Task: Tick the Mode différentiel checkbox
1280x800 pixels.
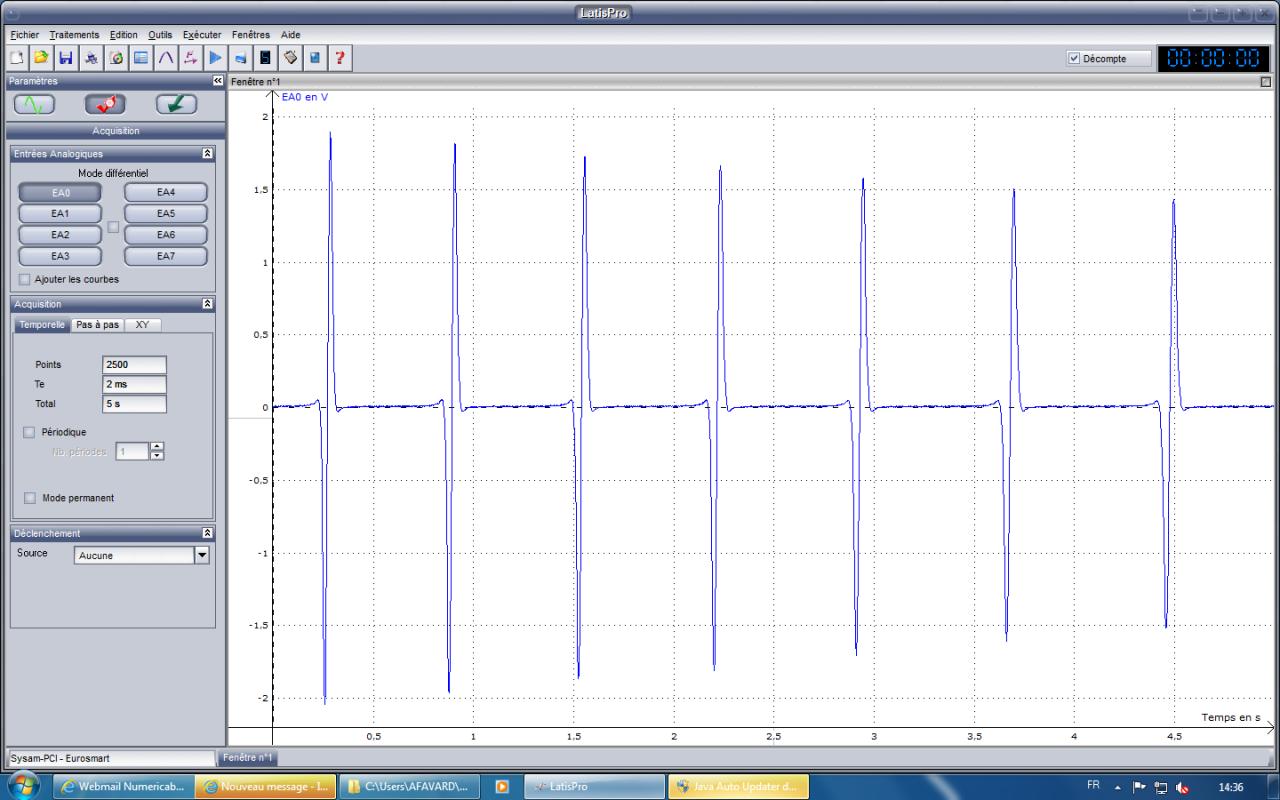Action: 113,227
